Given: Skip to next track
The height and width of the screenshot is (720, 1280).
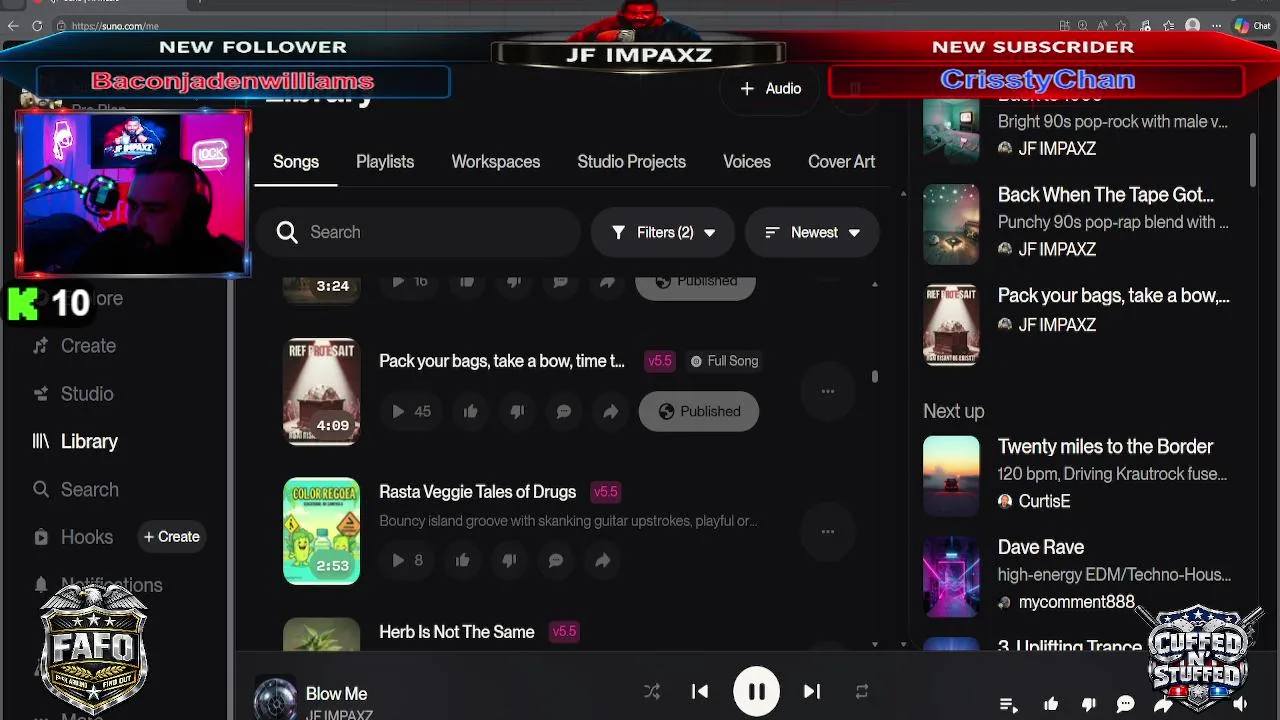Looking at the screenshot, I should tap(812, 691).
